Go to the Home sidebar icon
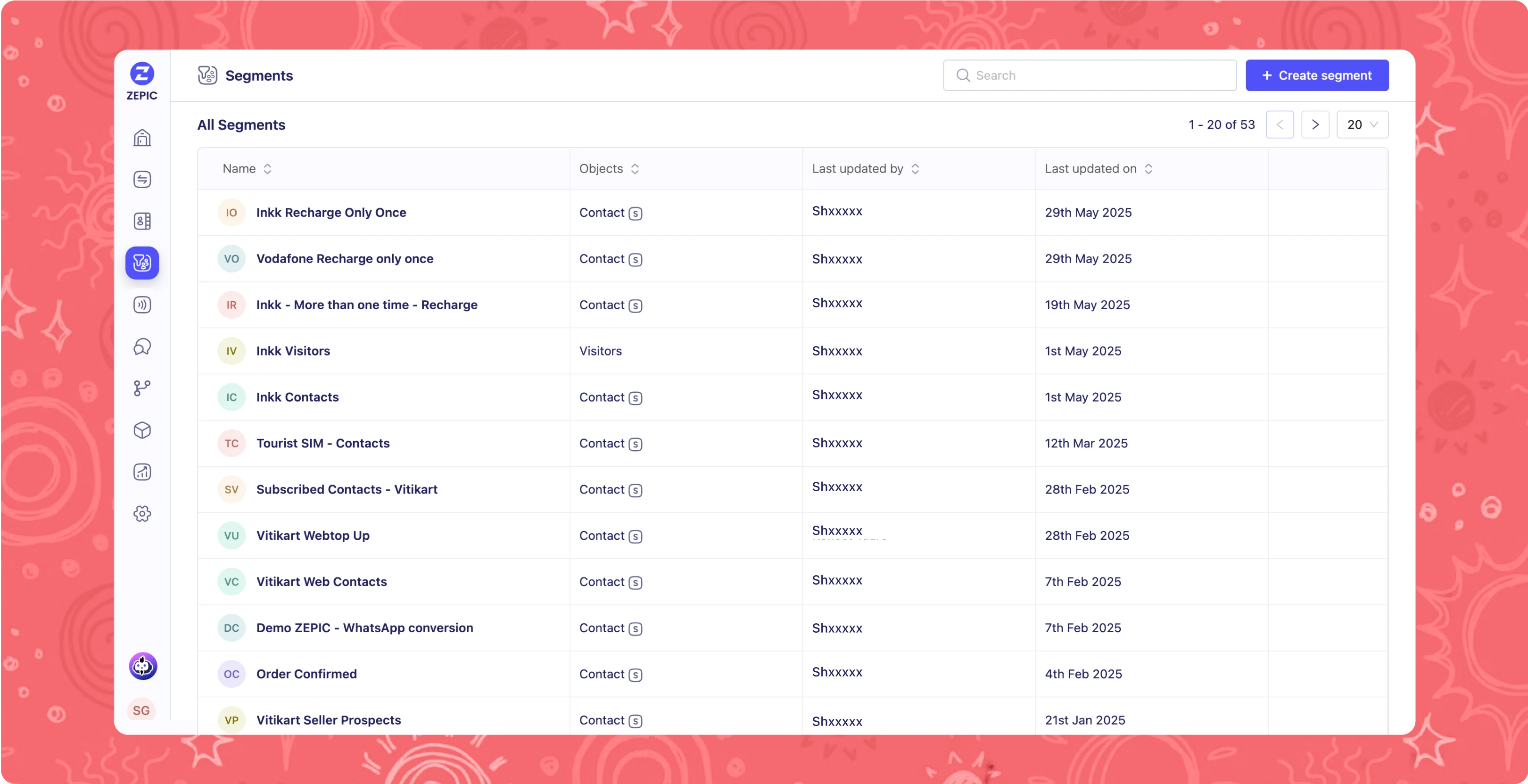 click(142, 138)
